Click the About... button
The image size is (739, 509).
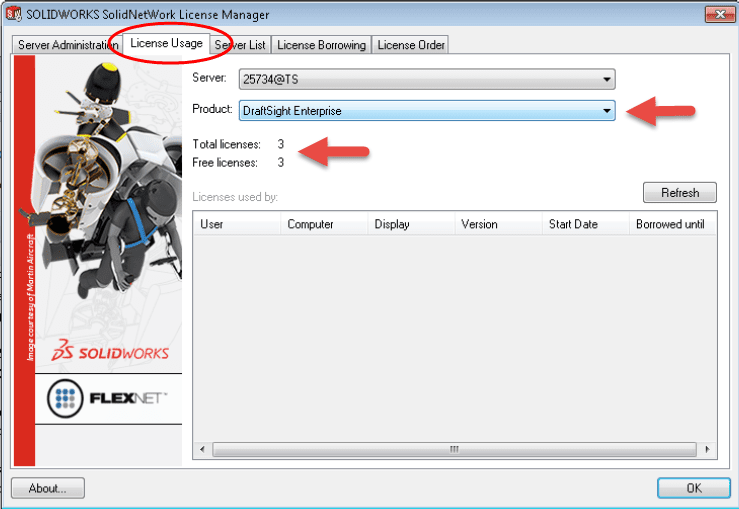[48, 488]
